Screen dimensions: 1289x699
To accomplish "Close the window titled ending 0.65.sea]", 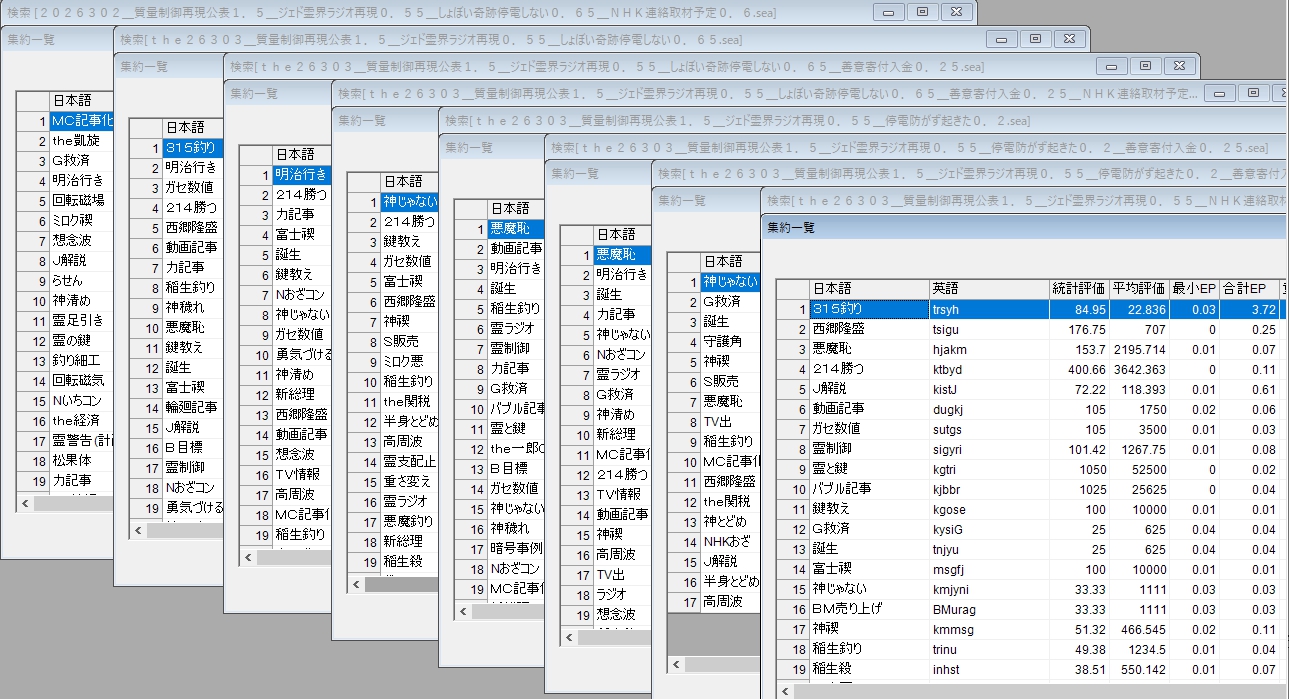I will coord(1069,39).
